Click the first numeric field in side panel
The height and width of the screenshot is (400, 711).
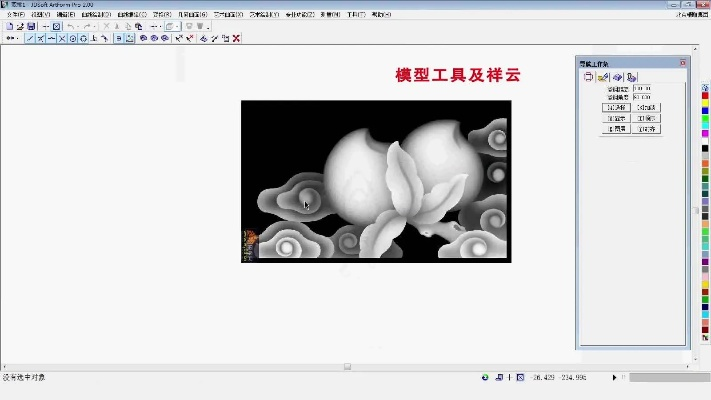[641, 88]
